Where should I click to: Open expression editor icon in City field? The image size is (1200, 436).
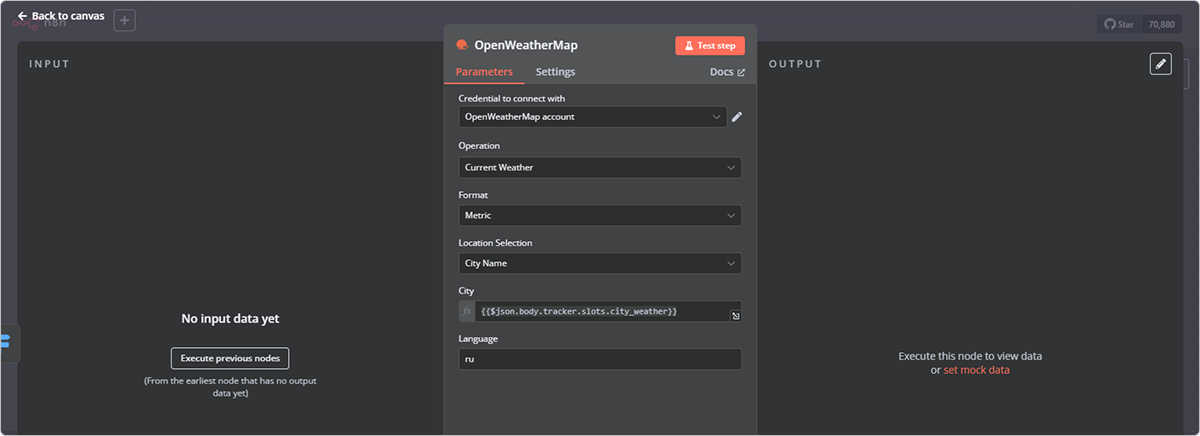(x=735, y=316)
